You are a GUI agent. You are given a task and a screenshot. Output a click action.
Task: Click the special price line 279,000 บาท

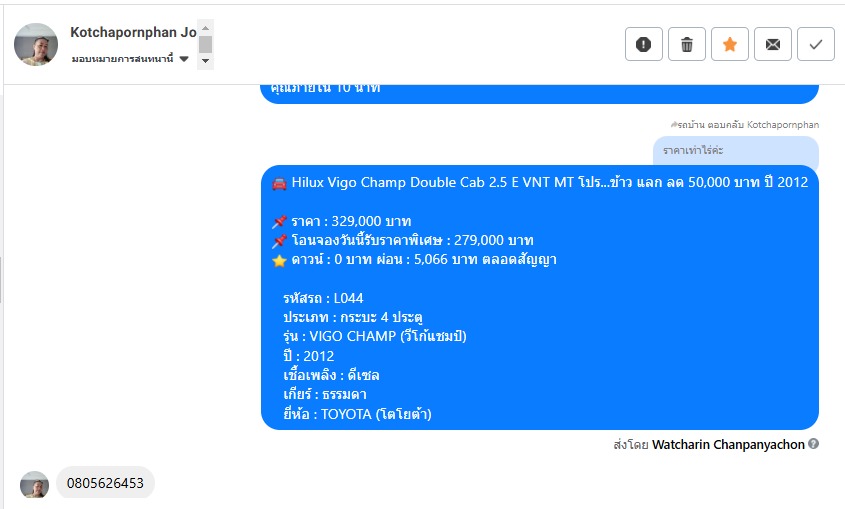click(403, 240)
